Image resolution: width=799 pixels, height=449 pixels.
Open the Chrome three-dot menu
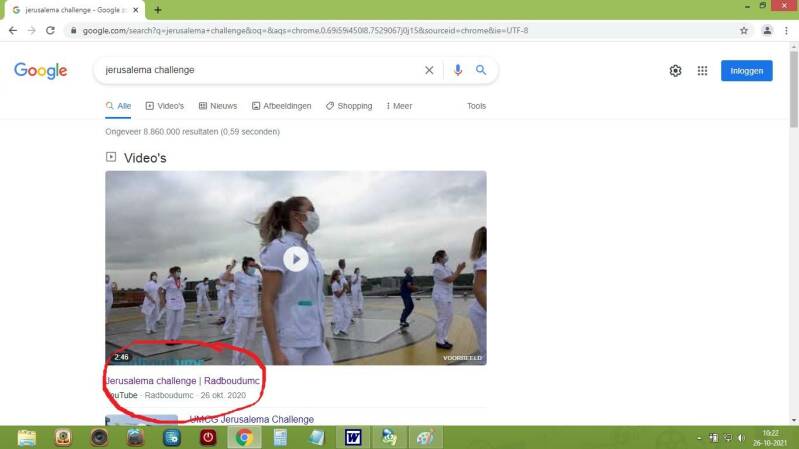click(786, 31)
